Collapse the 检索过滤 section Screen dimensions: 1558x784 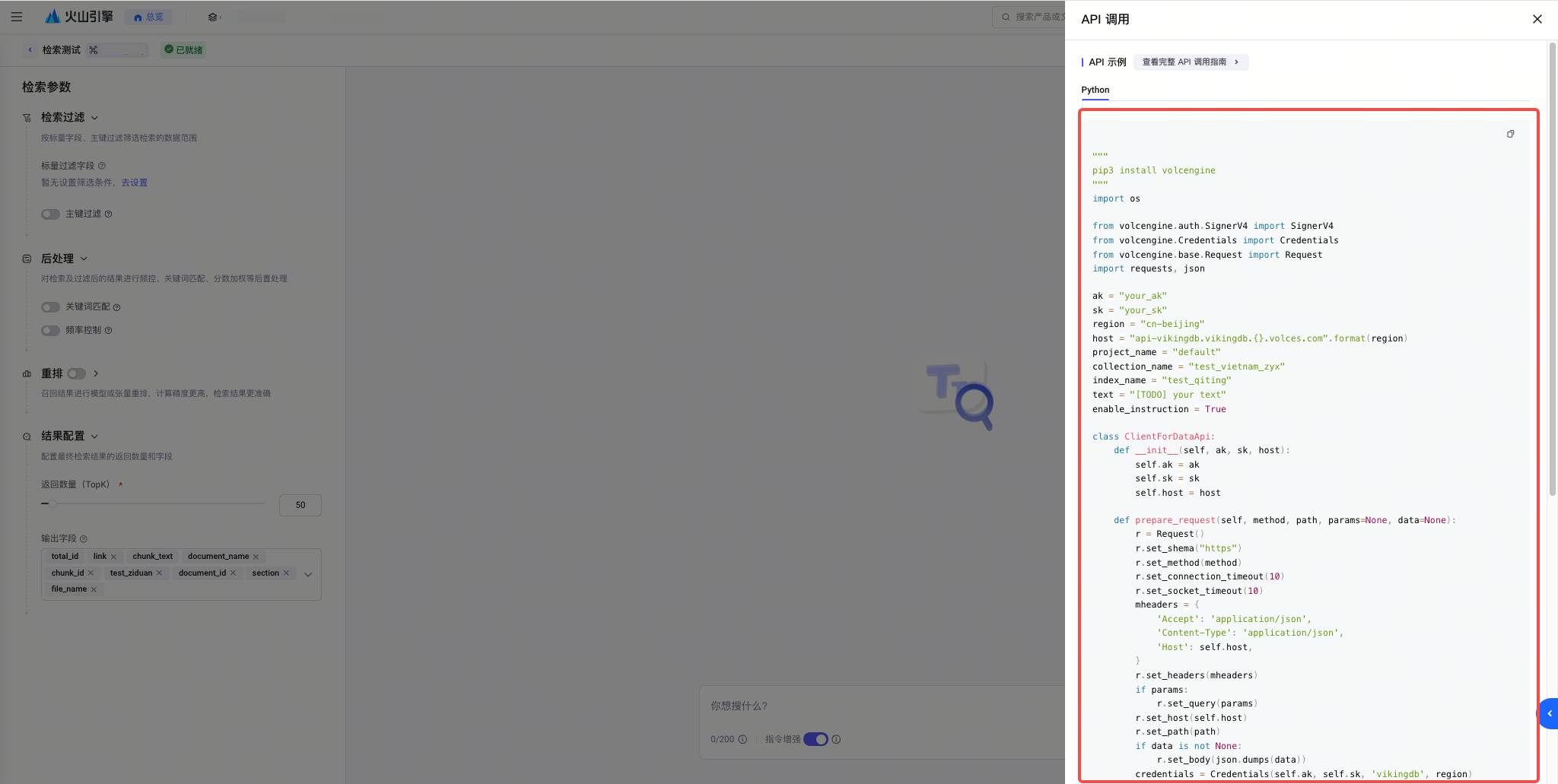[94, 118]
